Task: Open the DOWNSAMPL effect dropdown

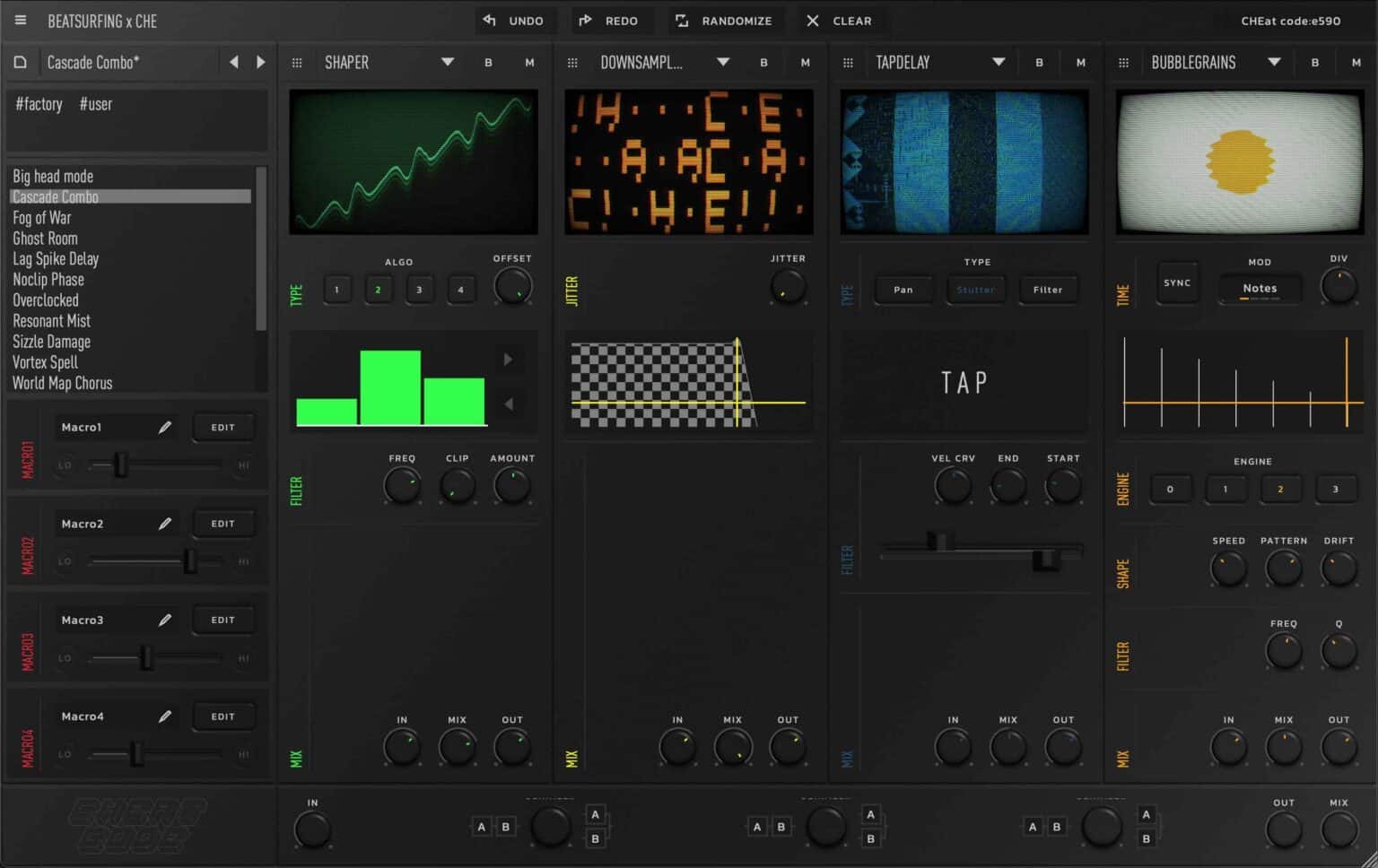Action: (x=722, y=62)
